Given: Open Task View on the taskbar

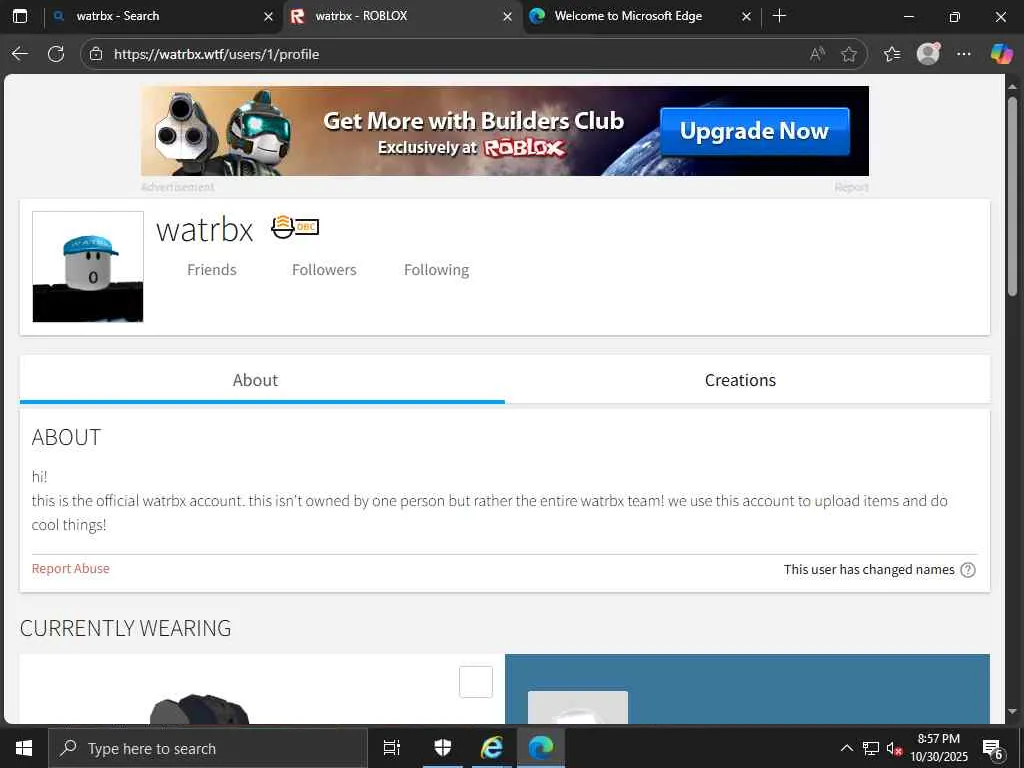Looking at the screenshot, I should tap(392, 748).
